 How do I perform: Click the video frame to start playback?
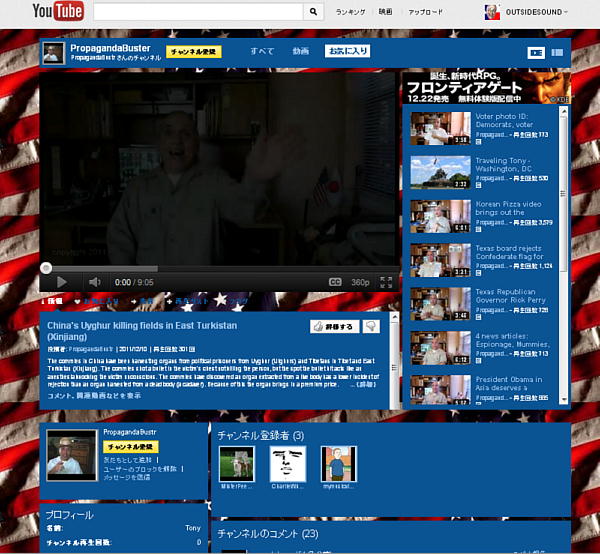tap(219, 167)
